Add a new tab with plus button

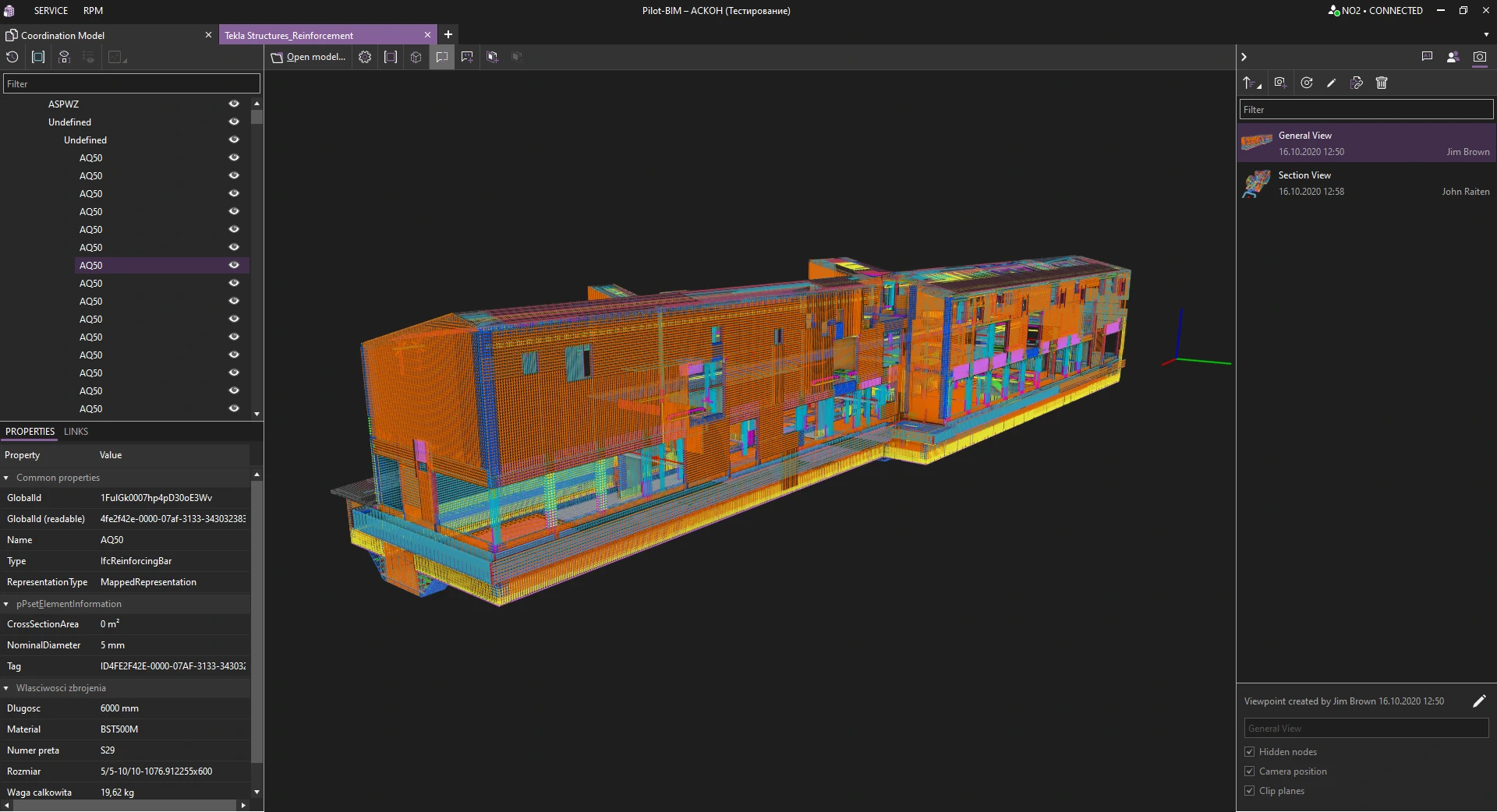pos(448,35)
